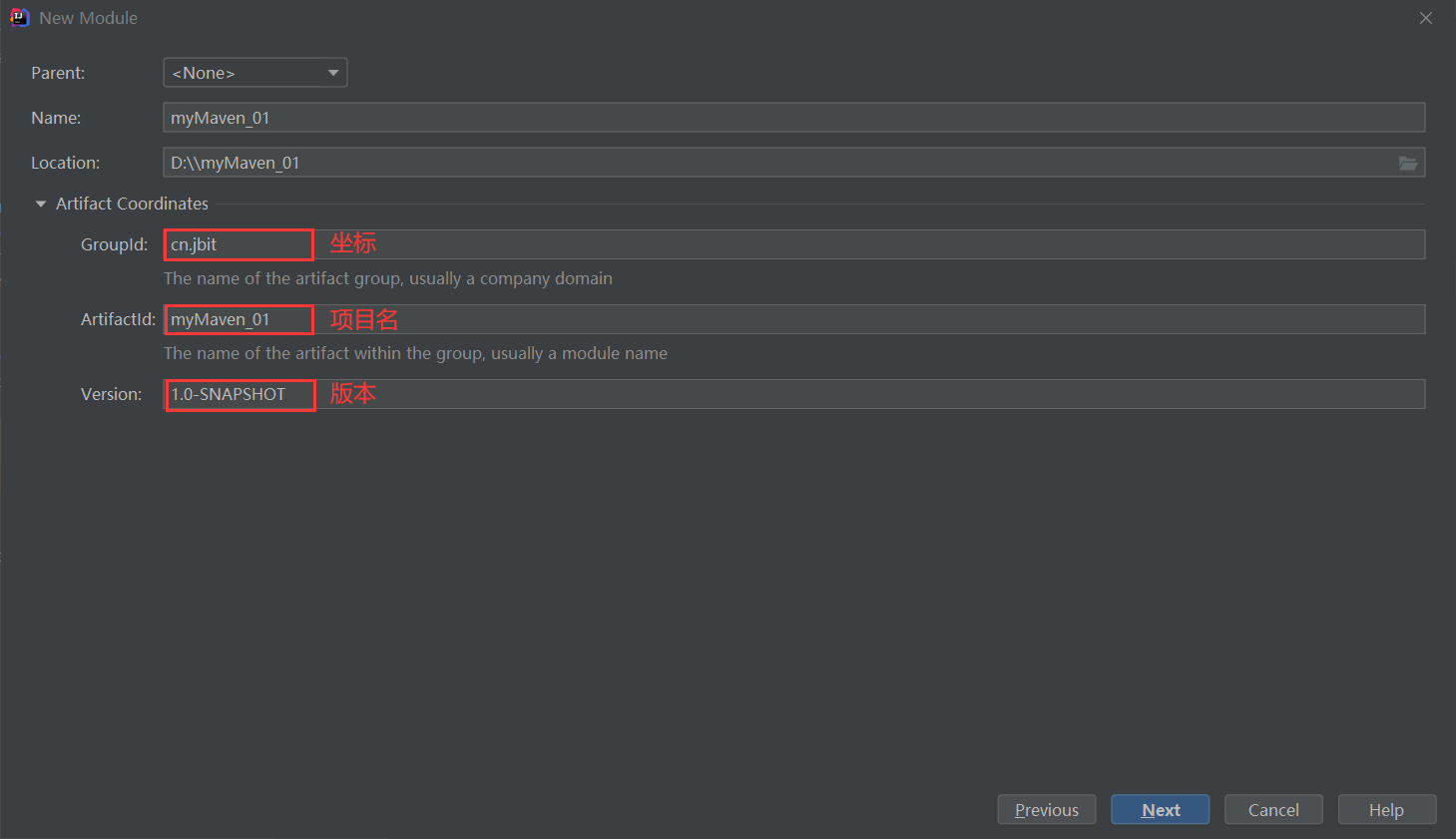Select the GroupId field containing cn.jbit
This screenshot has width=1456, height=839.
pyautogui.click(x=794, y=244)
